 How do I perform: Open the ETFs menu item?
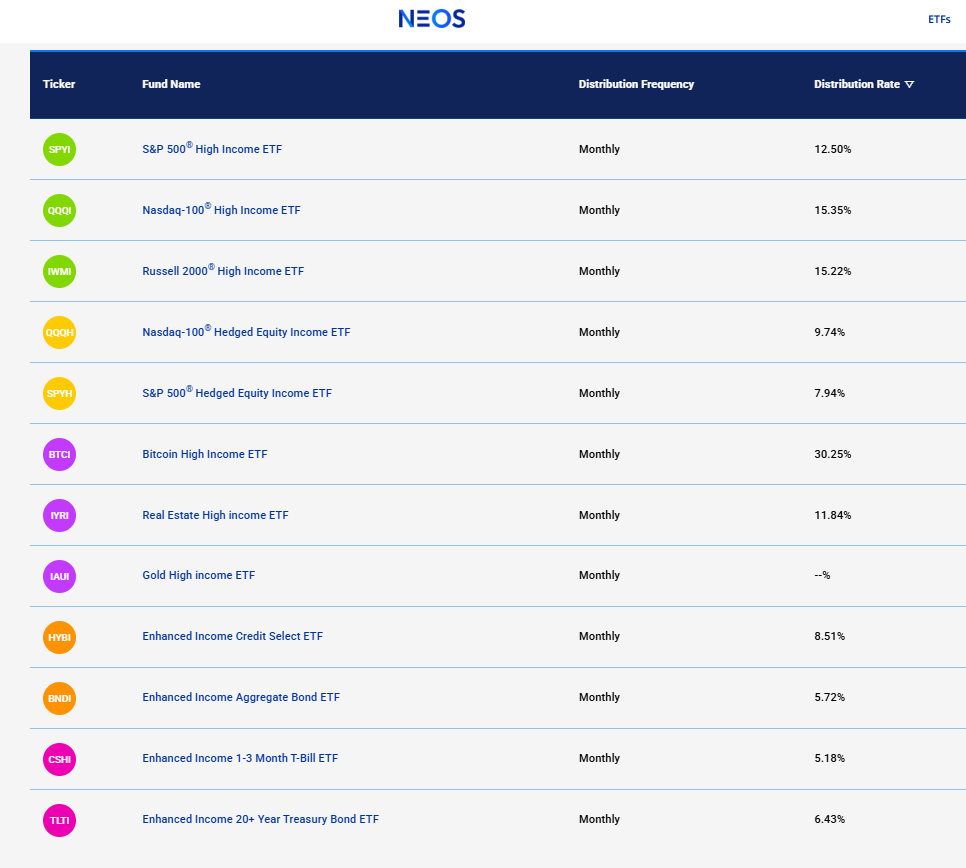coord(939,20)
